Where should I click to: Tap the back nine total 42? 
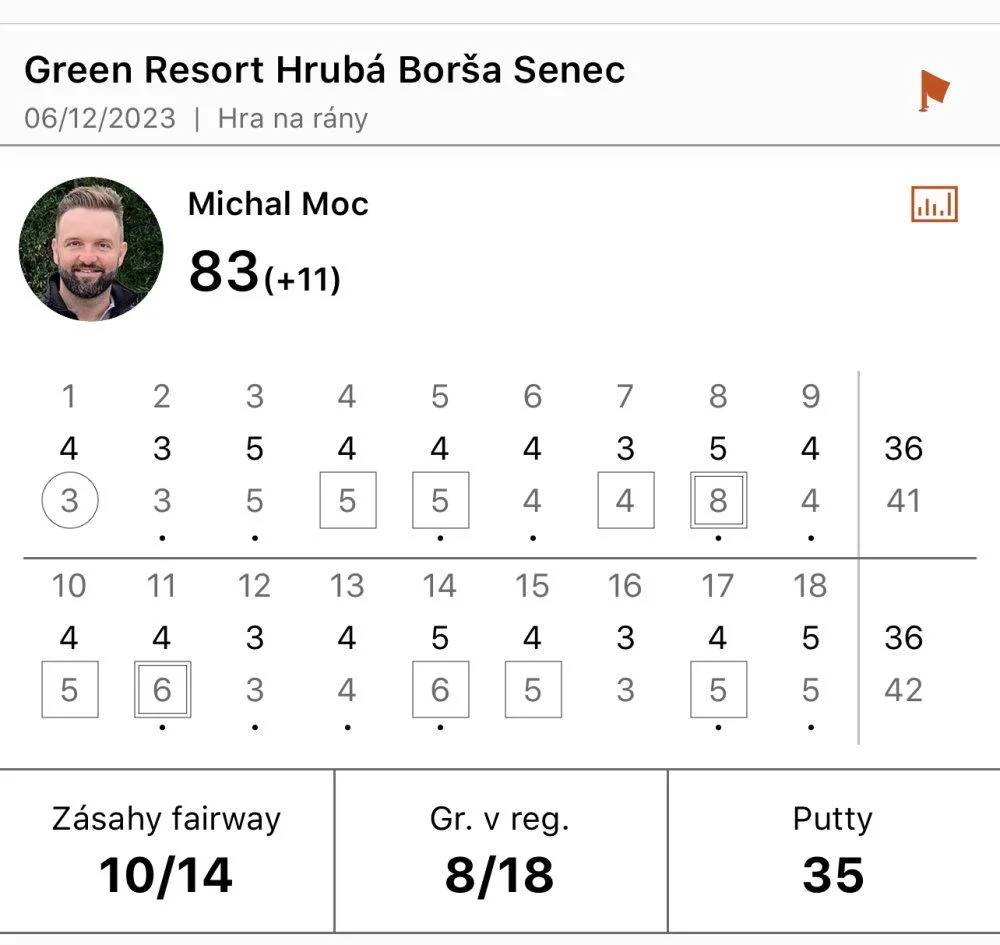pyautogui.click(x=903, y=690)
